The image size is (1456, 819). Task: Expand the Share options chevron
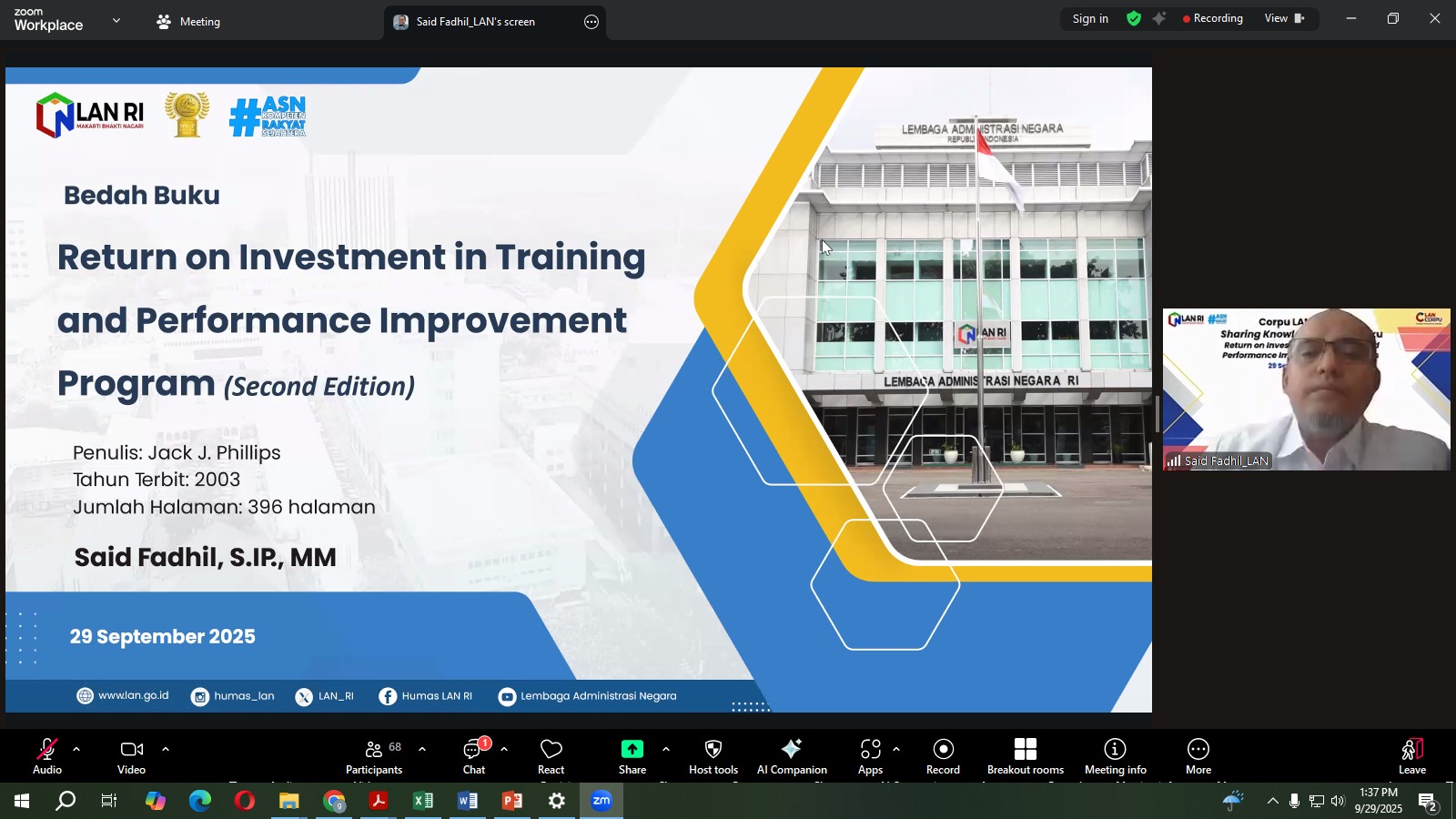tap(666, 750)
